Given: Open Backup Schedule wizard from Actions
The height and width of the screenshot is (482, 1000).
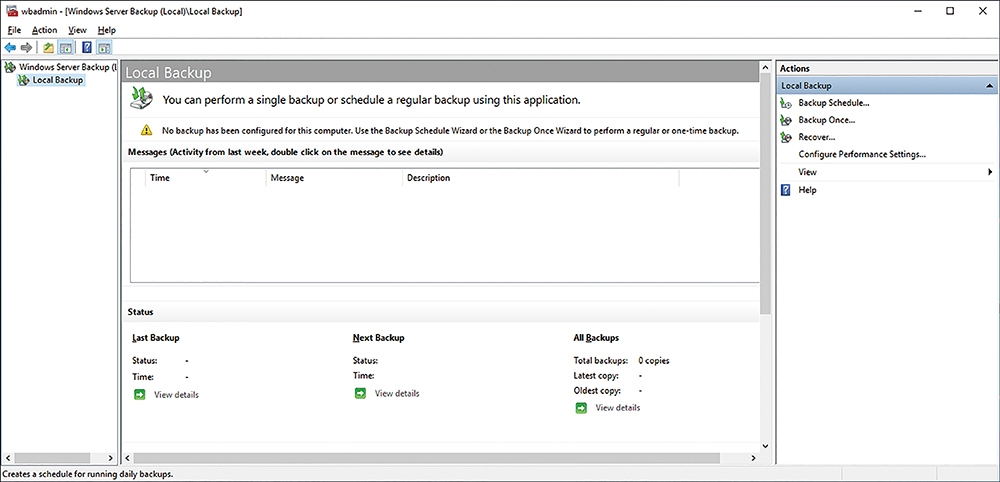Looking at the screenshot, I should 834,103.
